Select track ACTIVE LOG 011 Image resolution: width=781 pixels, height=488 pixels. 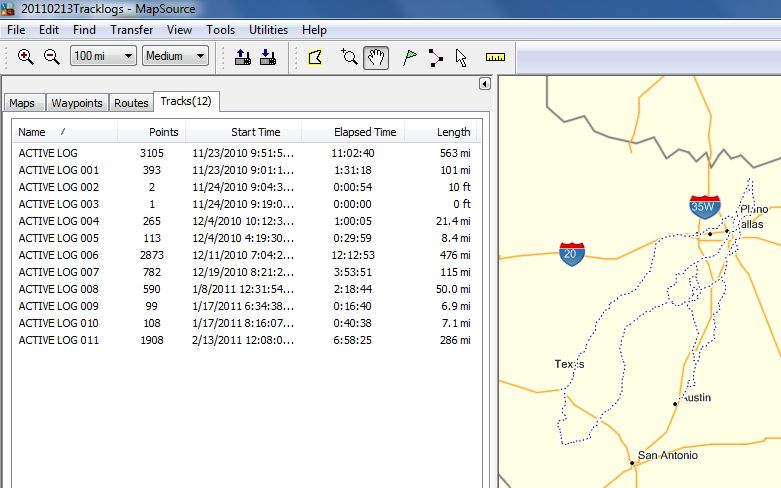(245, 340)
